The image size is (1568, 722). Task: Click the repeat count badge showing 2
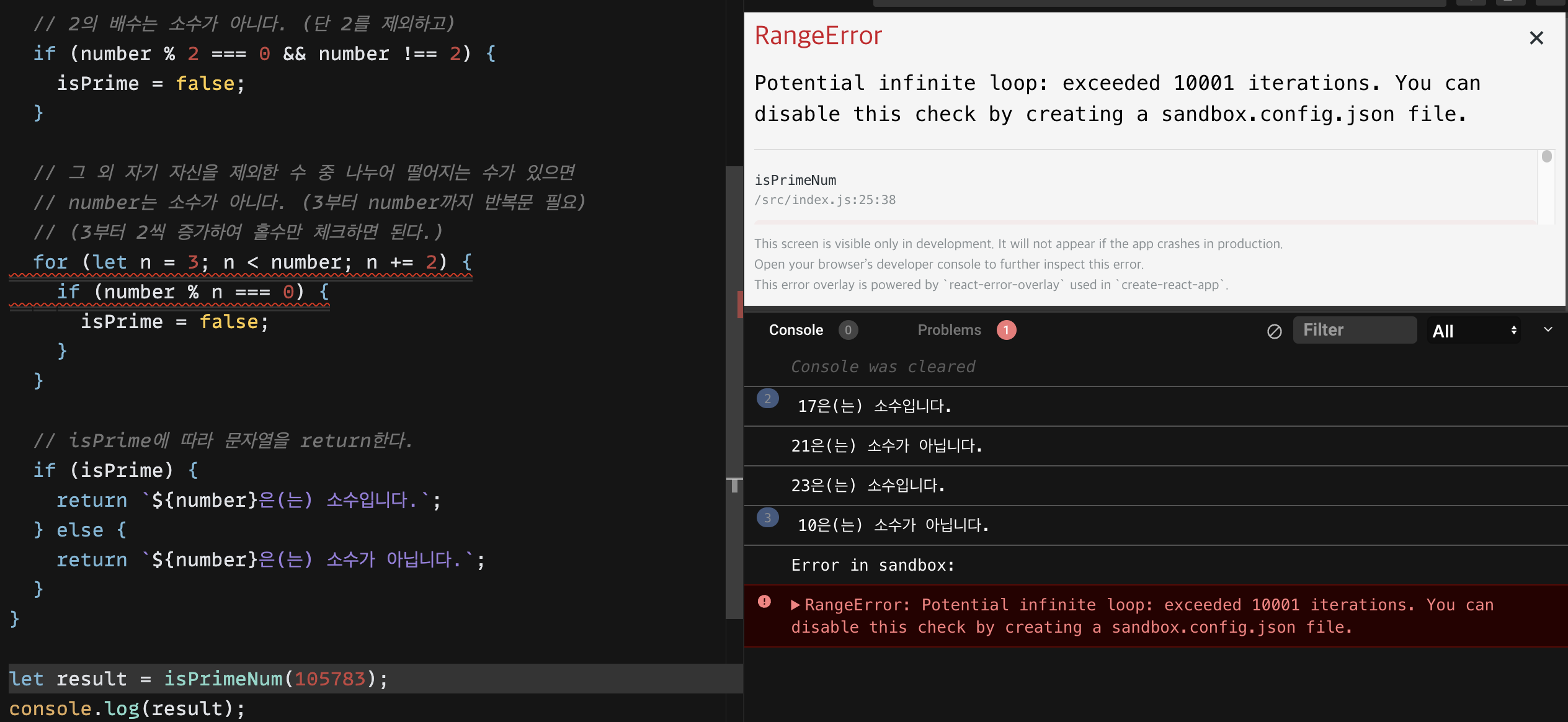767,399
